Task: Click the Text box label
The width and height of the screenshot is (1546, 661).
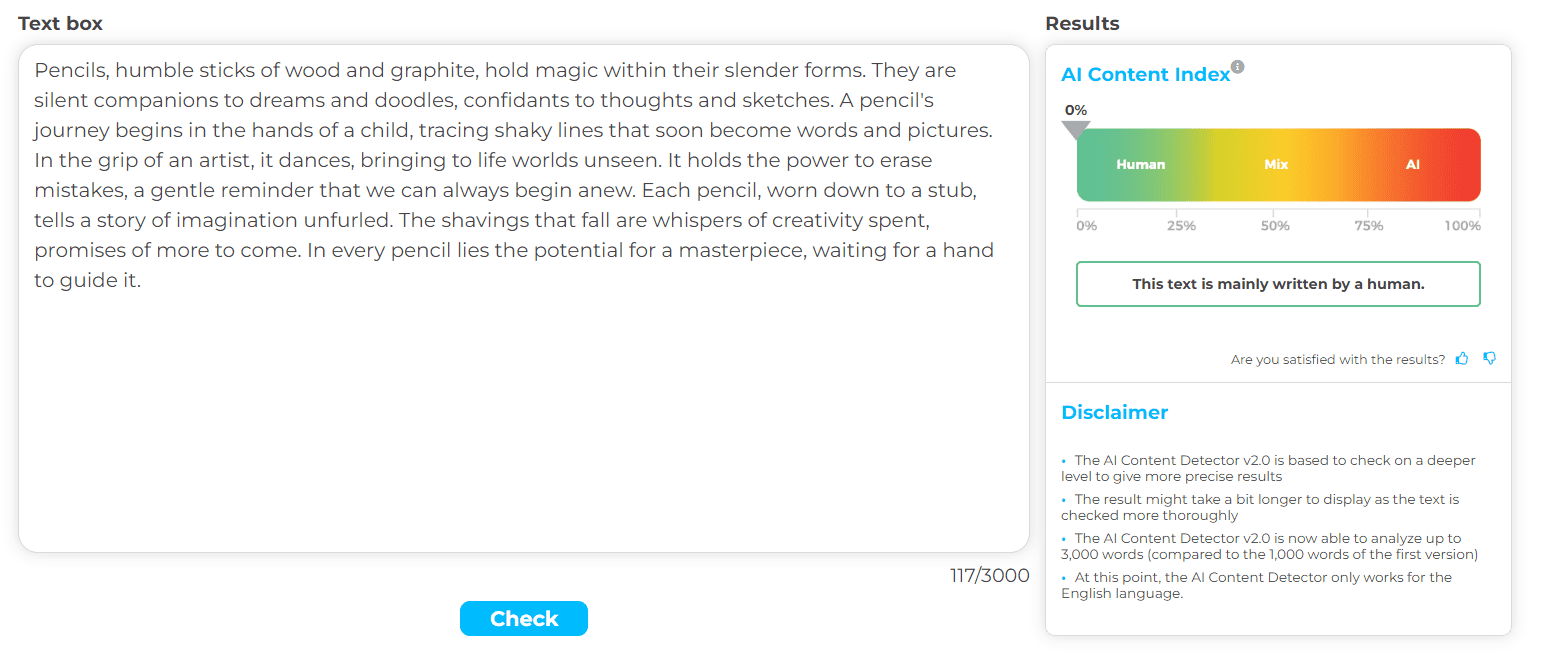Action: point(60,23)
